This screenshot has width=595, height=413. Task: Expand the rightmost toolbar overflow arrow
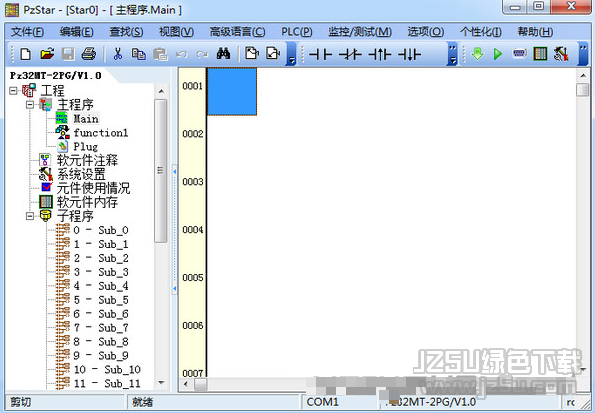[582, 54]
